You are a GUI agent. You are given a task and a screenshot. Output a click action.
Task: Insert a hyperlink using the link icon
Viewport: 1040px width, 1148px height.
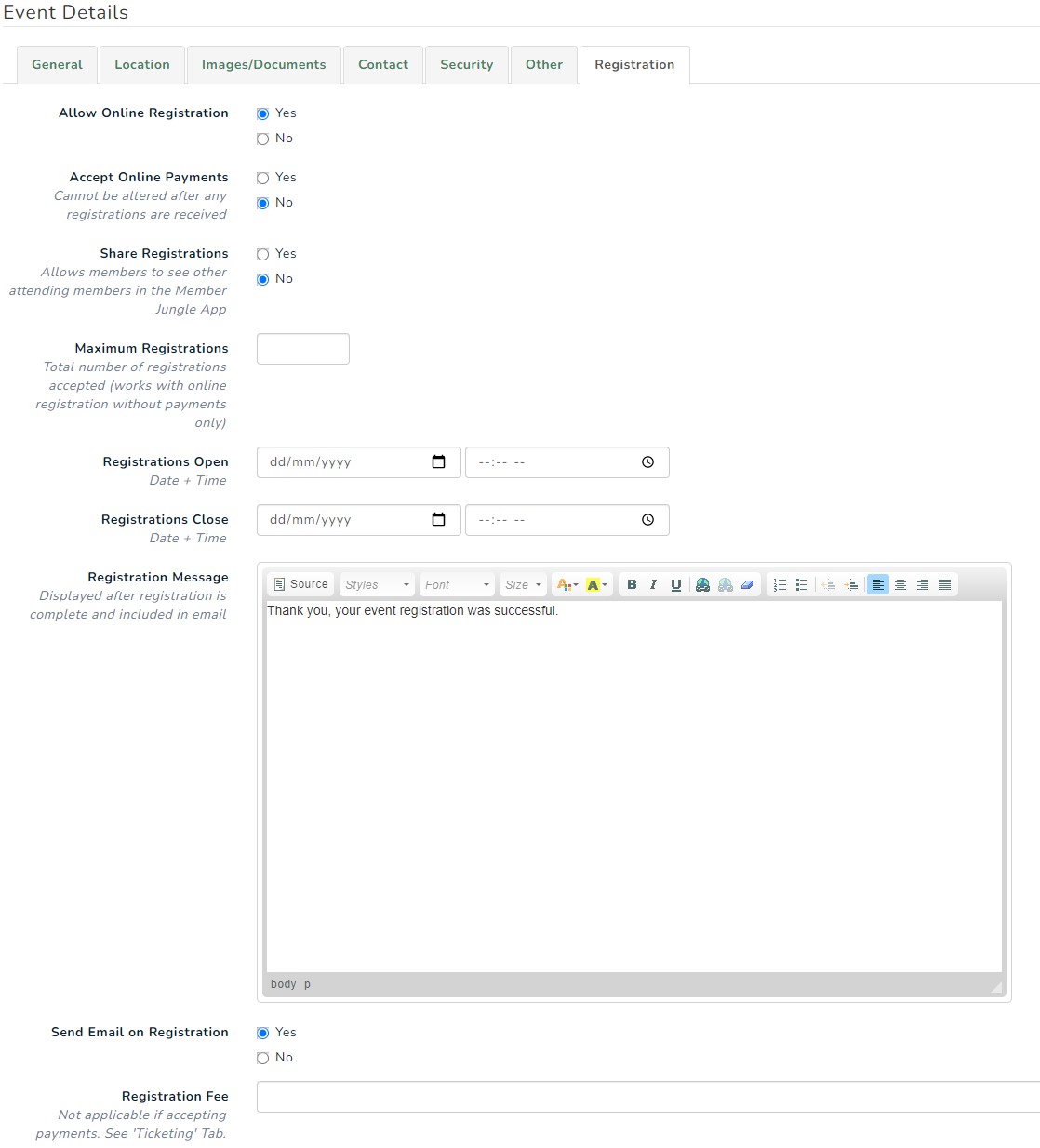coord(702,584)
